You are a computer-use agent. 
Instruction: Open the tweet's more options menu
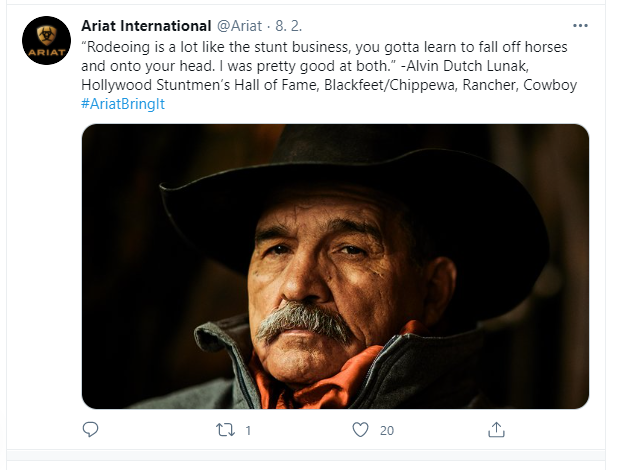point(580,25)
